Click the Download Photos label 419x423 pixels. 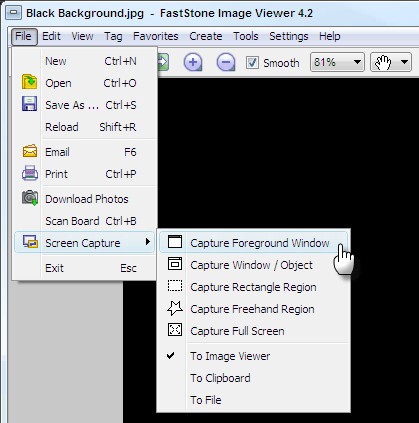(87, 199)
